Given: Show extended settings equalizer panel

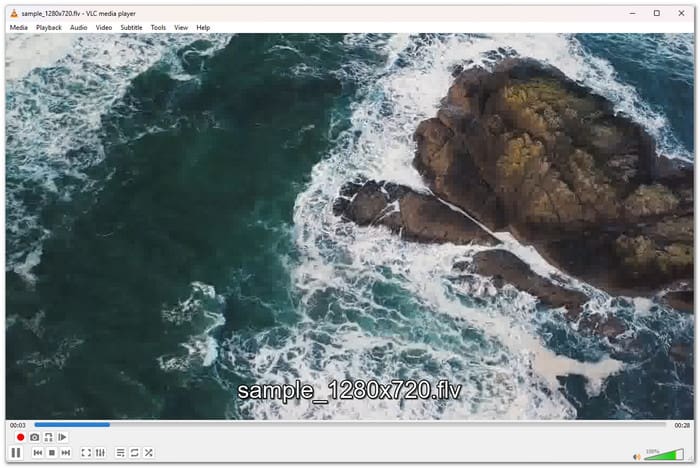Looking at the screenshot, I should (100, 453).
